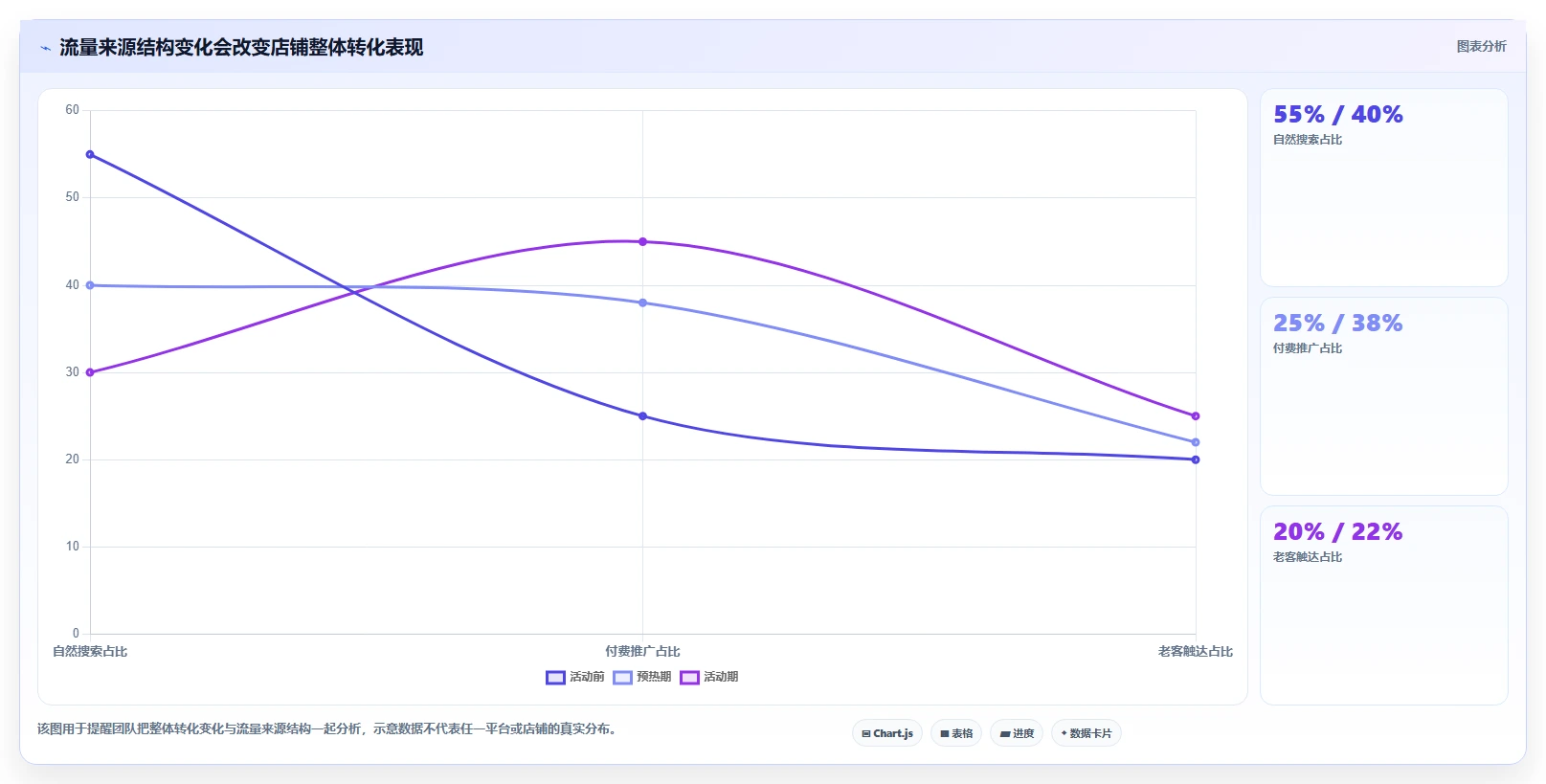
Task: Click the 活动前 point at 付费推广占比 (25)
Action: [x=642, y=416]
